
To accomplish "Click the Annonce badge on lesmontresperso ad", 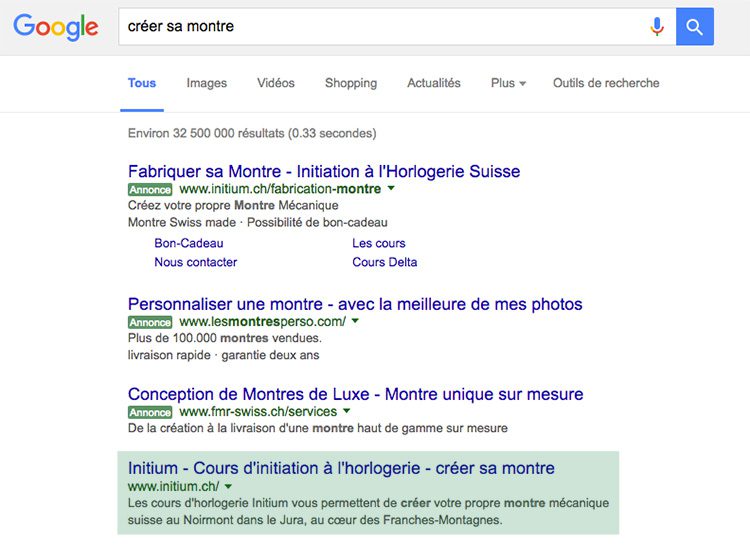I will (150, 322).
